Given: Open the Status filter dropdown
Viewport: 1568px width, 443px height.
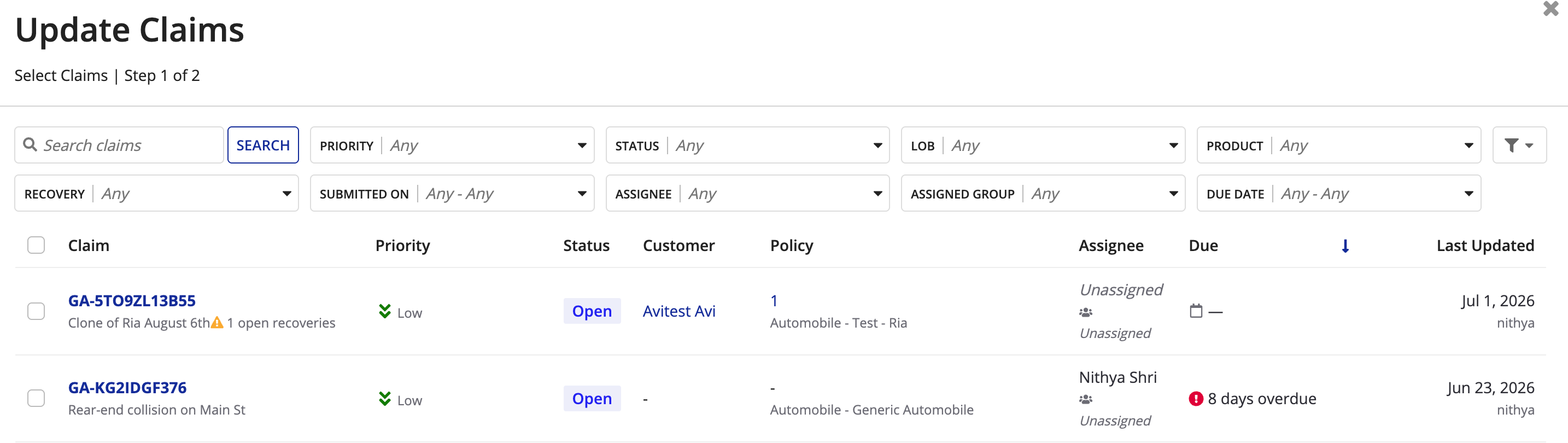Looking at the screenshot, I should 747,145.
